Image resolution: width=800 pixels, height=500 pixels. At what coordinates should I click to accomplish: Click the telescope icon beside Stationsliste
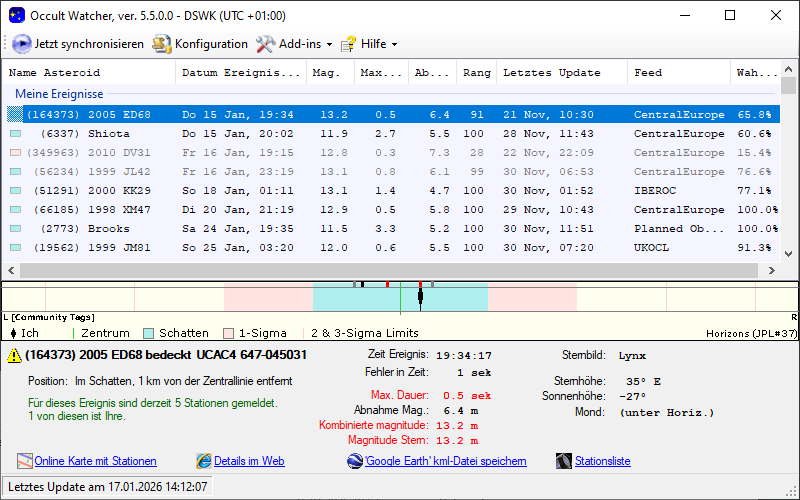coord(564,461)
